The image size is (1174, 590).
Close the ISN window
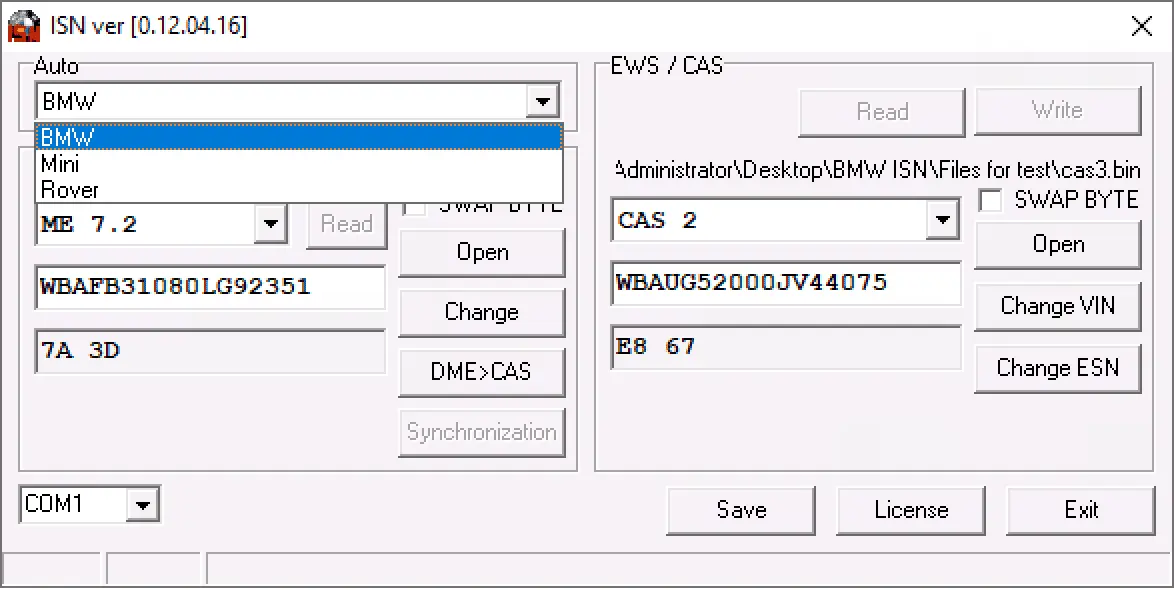point(1142,27)
